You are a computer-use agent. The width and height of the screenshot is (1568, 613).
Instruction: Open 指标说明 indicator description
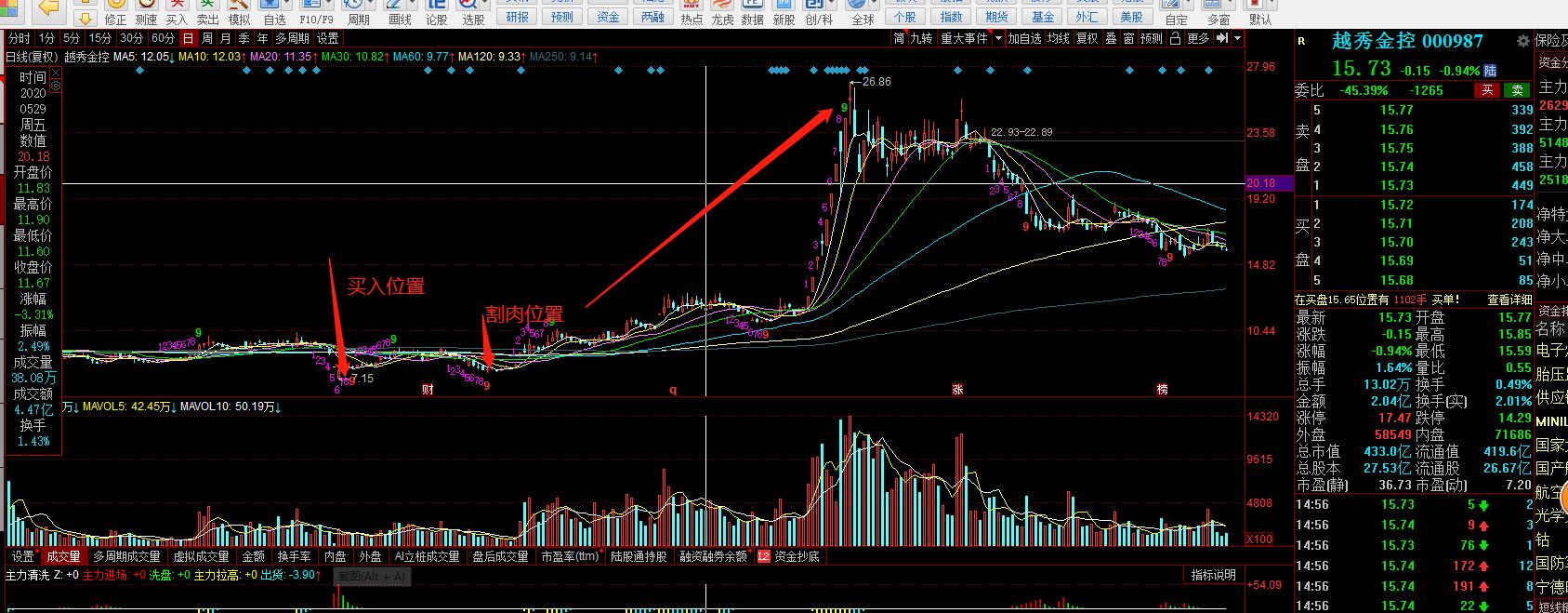pyautogui.click(x=1214, y=575)
